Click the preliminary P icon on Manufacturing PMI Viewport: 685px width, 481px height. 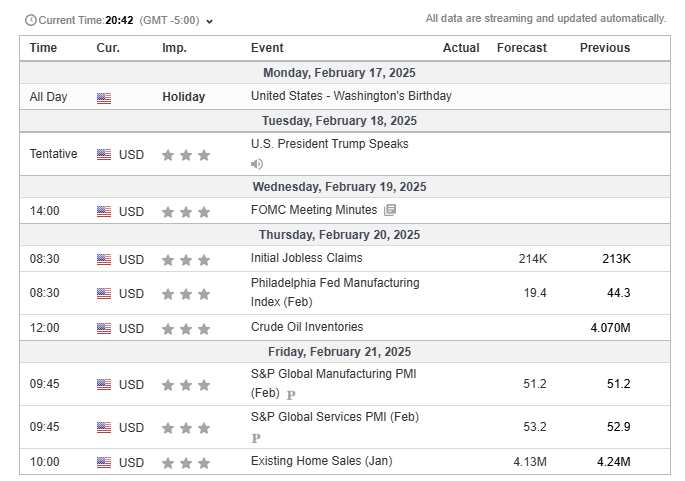click(291, 395)
